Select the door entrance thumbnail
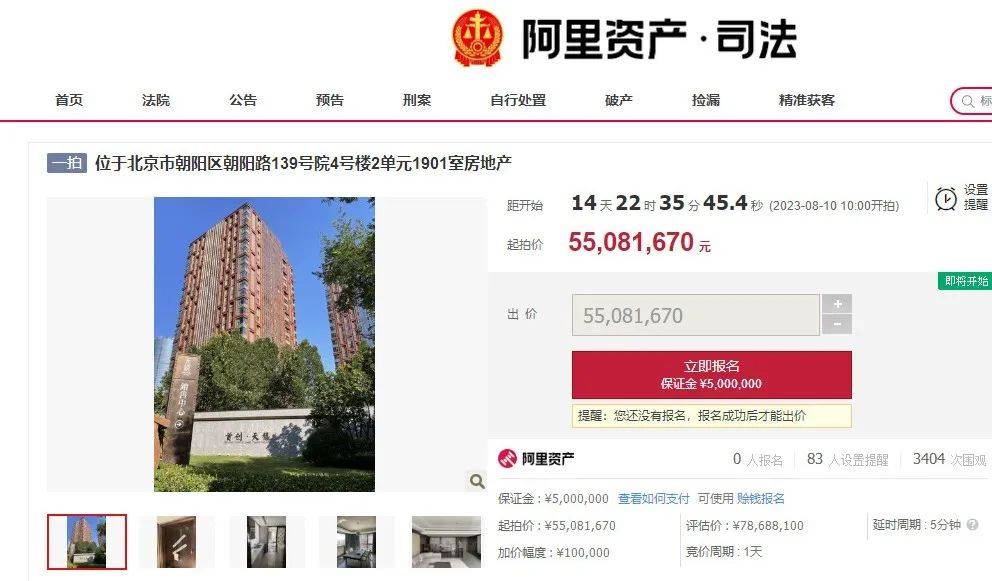The width and height of the screenshot is (992, 581). [177, 542]
